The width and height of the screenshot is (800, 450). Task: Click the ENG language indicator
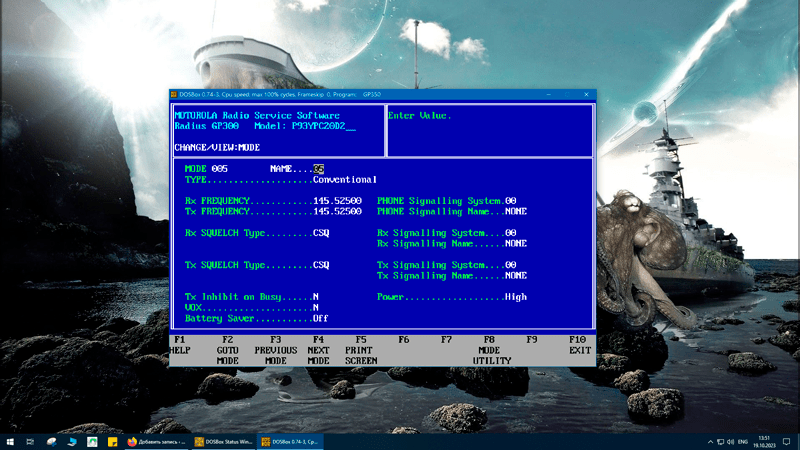pyautogui.click(x=743, y=442)
